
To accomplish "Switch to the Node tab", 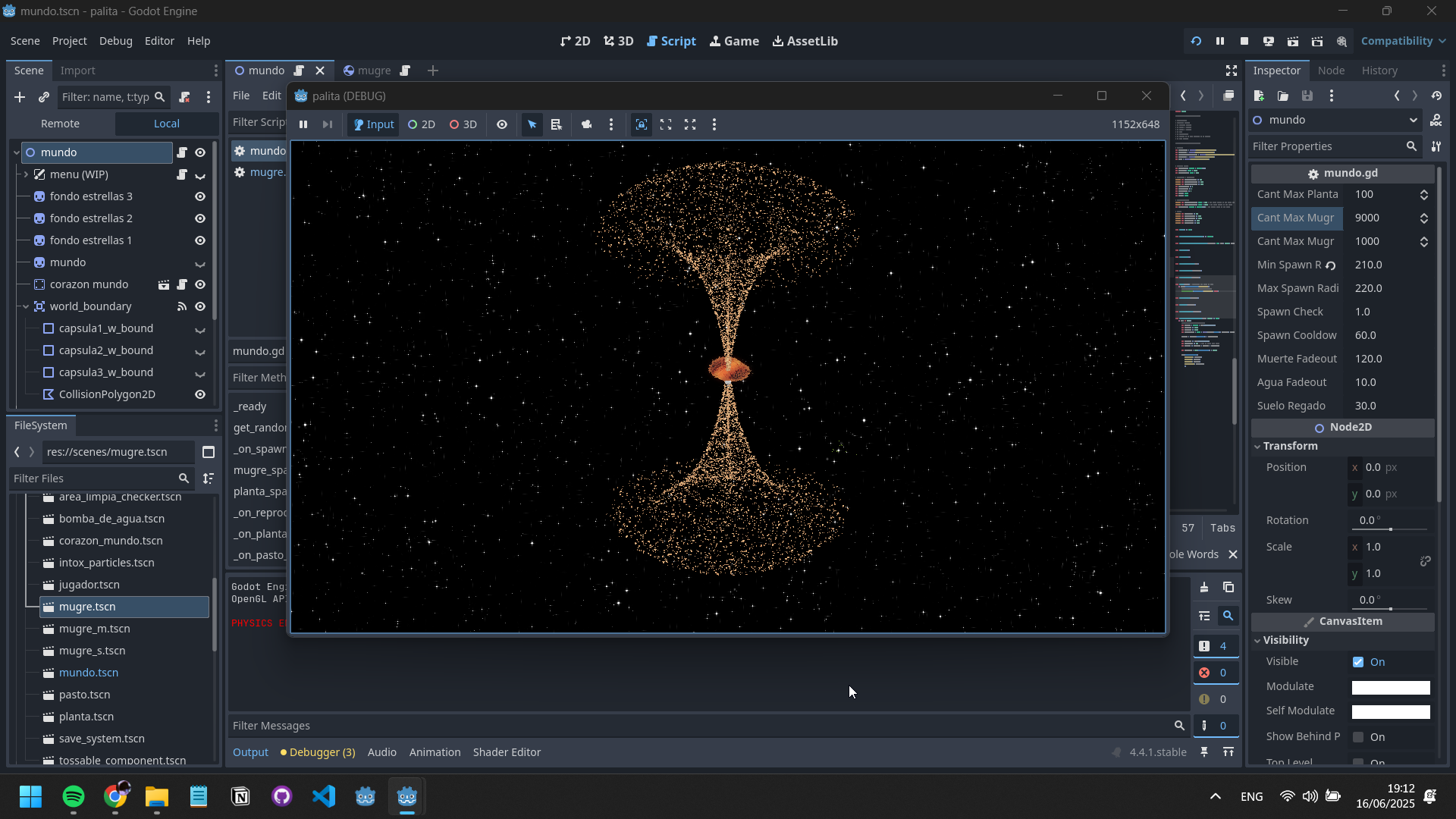I will (x=1331, y=71).
